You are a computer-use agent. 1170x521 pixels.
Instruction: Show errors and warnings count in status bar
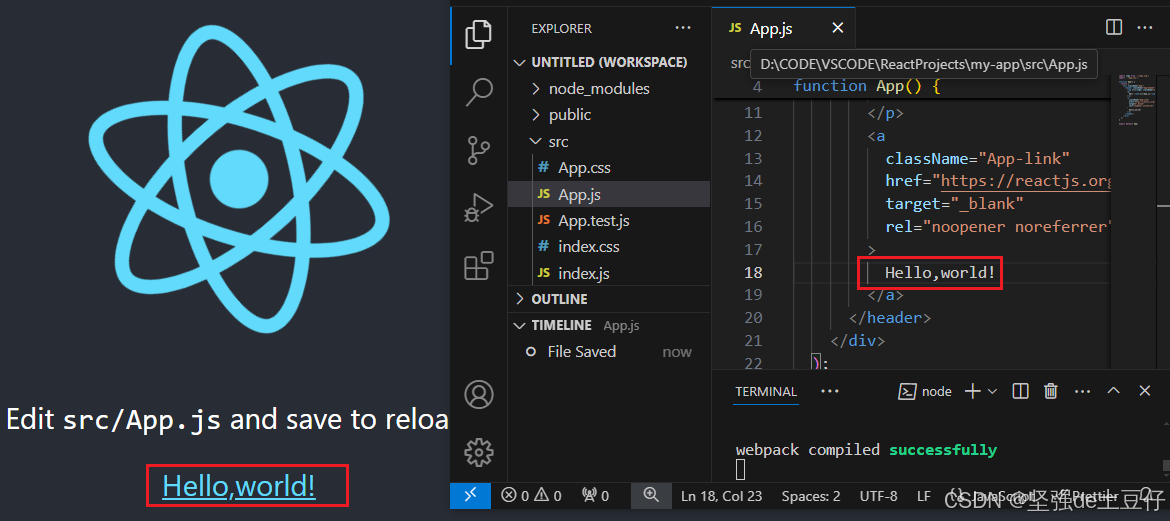point(531,496)
